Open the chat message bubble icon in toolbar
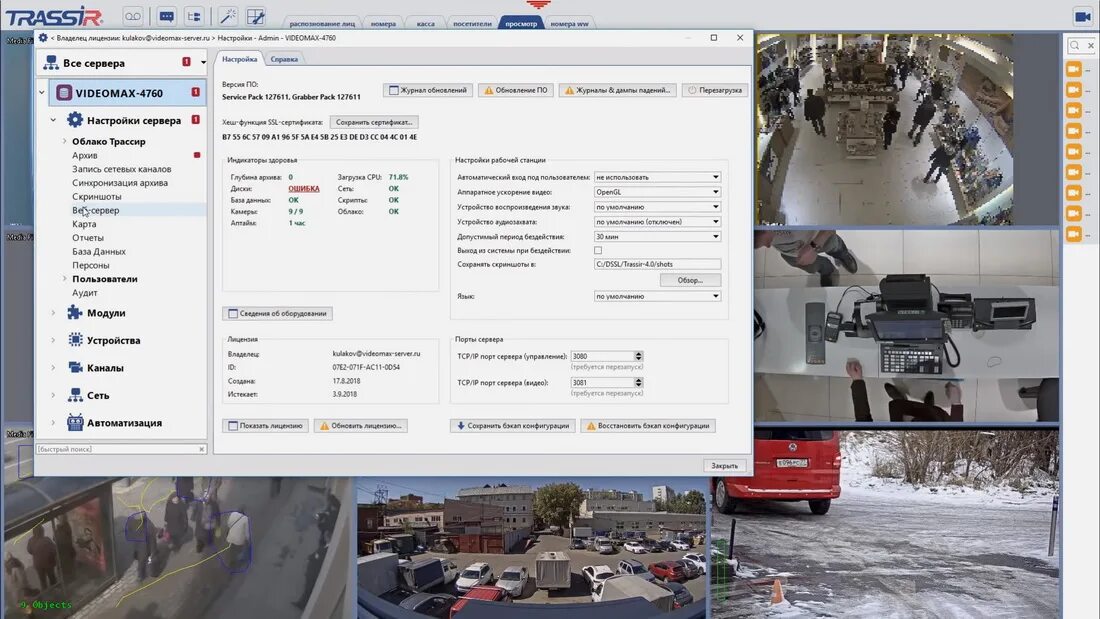This screenshot has width=1100, height=619. tap(166, 16)
